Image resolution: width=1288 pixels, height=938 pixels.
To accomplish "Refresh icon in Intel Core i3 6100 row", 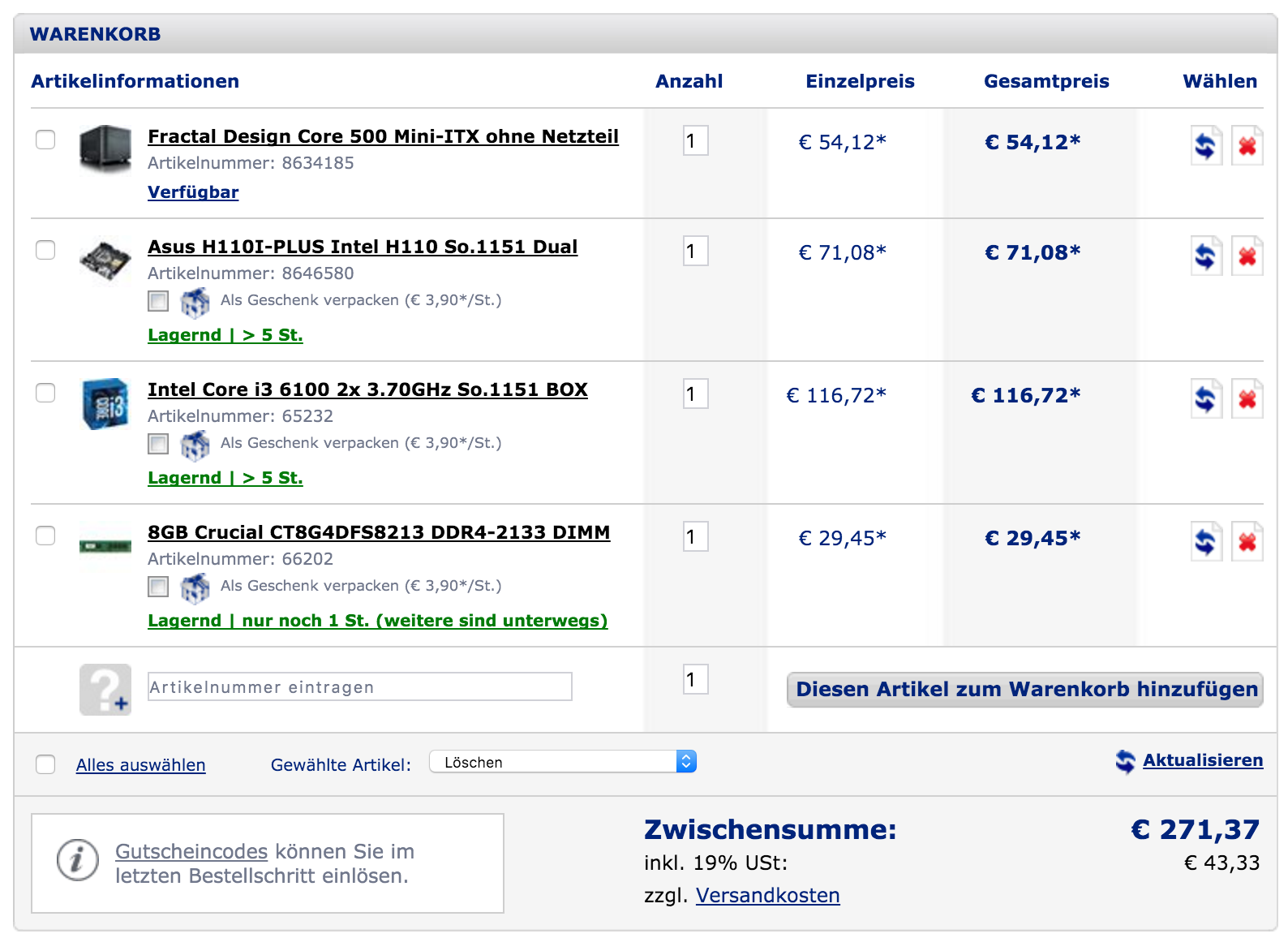I will tap(1206, 398).
